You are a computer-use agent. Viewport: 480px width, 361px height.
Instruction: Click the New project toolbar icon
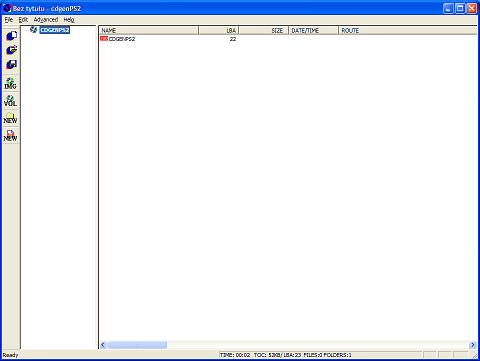(x=11, y=36)
